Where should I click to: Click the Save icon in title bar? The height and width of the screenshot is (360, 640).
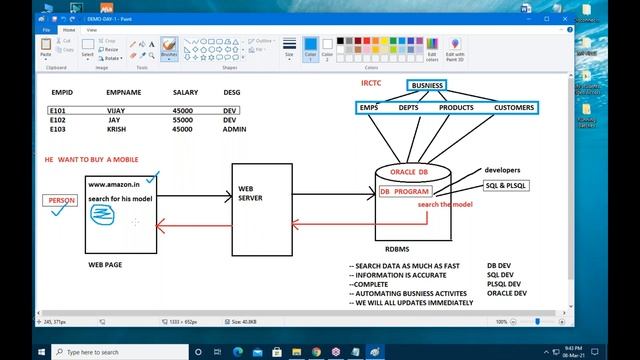[54, 19]
